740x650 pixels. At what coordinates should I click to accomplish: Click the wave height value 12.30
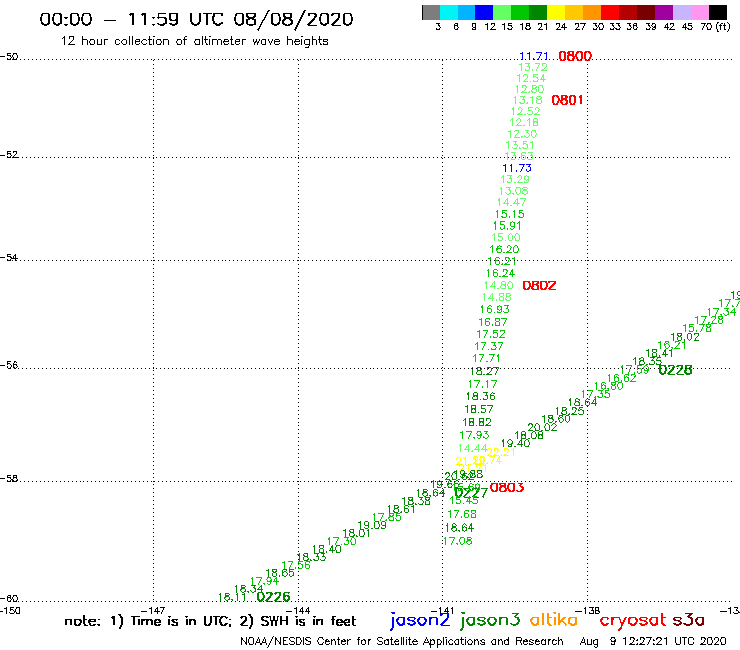coord(522,134)
